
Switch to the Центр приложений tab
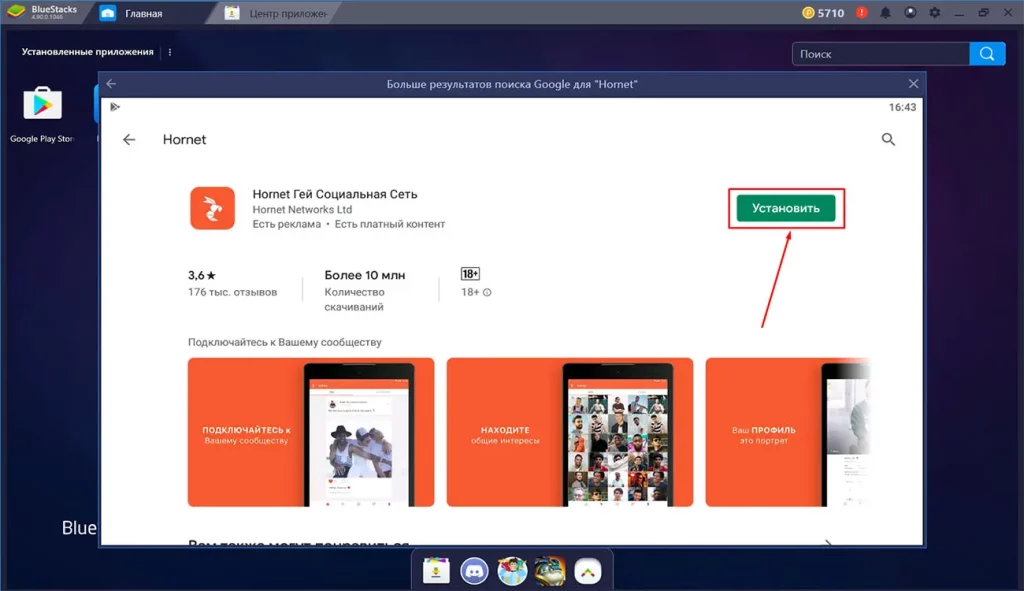[x=278, y=13]
